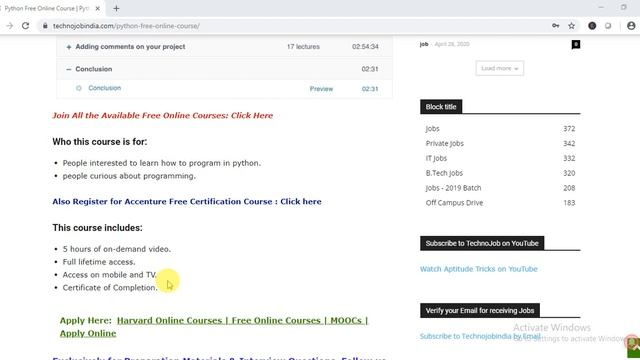The width and height of the screenshot is (640, 360).
Task: Open the Jobs category
Action: pos(432,129)
